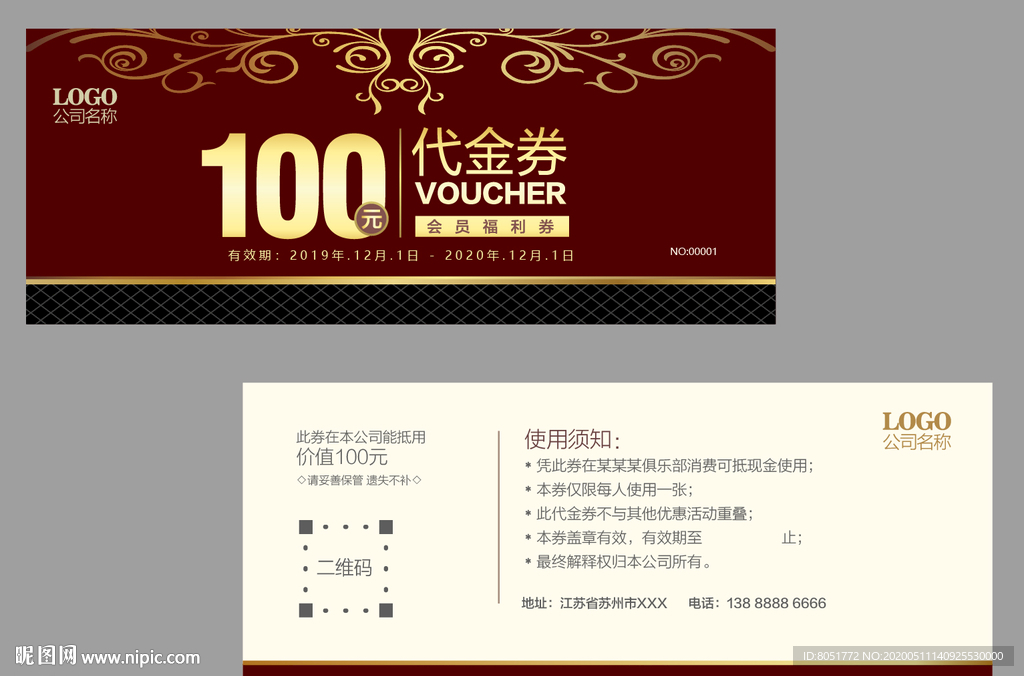Click the www.nipic.com watermark link
Image resolution: width=1024 pixels, height=676 pixels.
pos(140,658)
